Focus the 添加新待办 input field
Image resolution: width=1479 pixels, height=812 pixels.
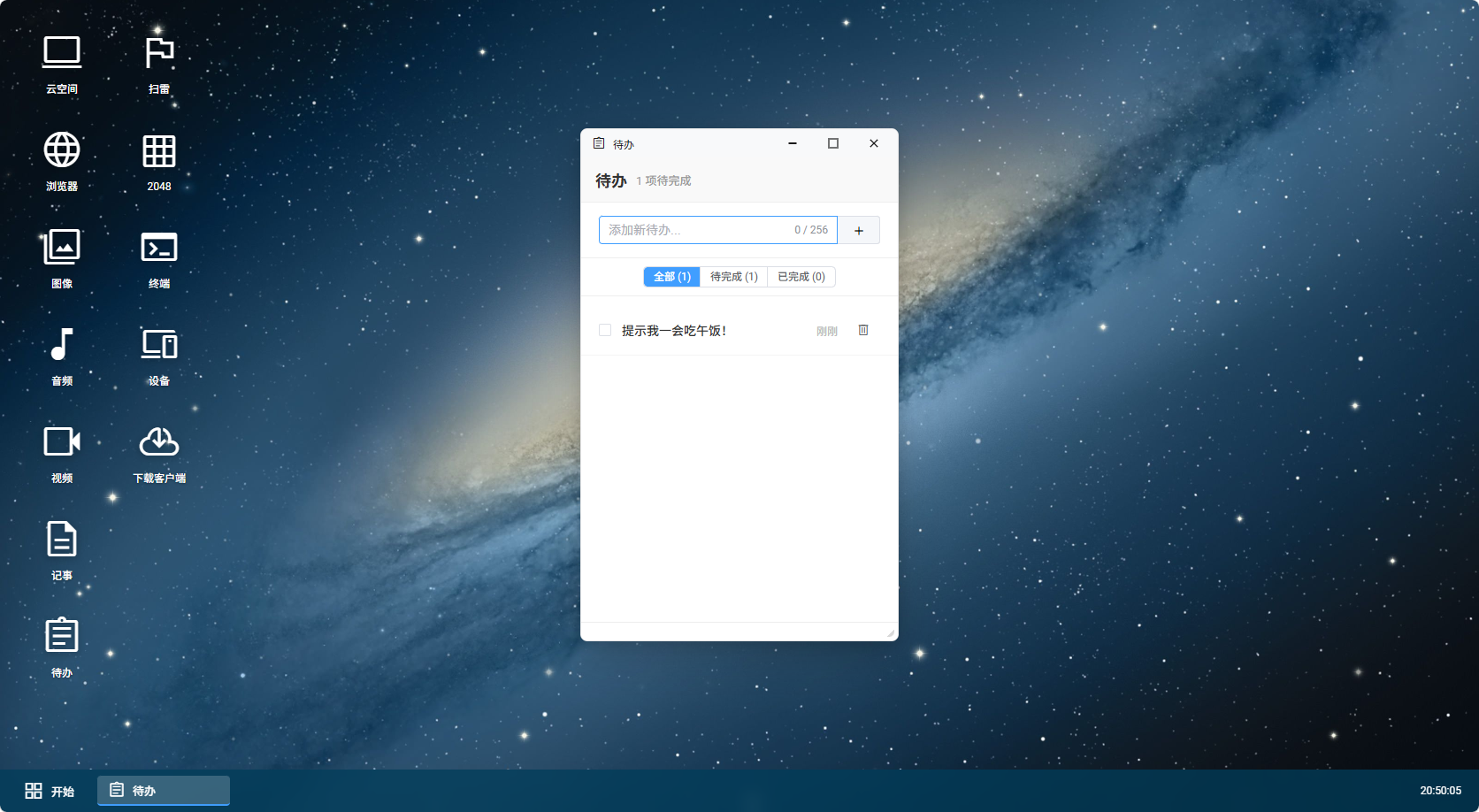point(717,230)
